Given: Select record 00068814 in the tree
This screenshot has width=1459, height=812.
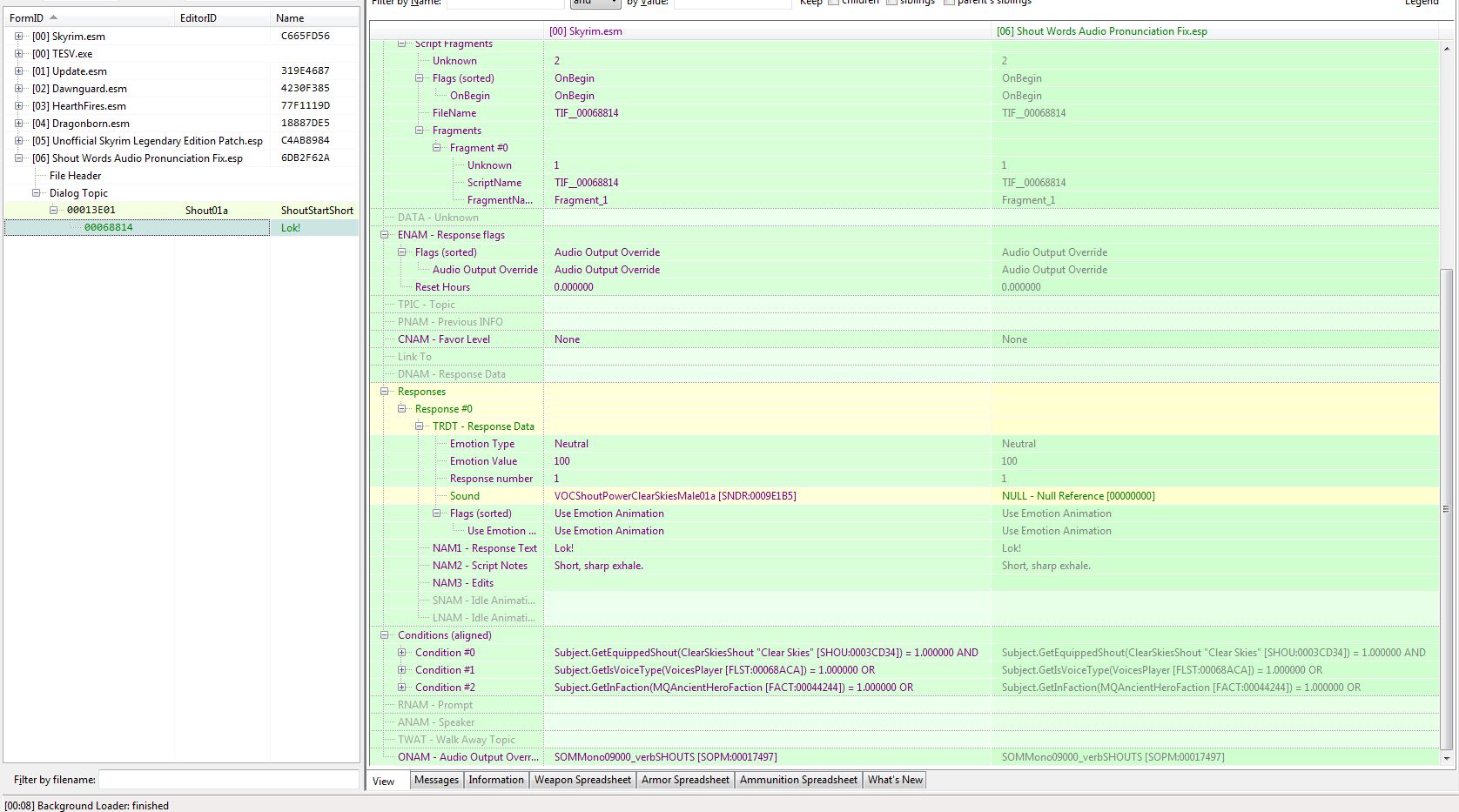Looking at the screenshot, I should point(109,228).
